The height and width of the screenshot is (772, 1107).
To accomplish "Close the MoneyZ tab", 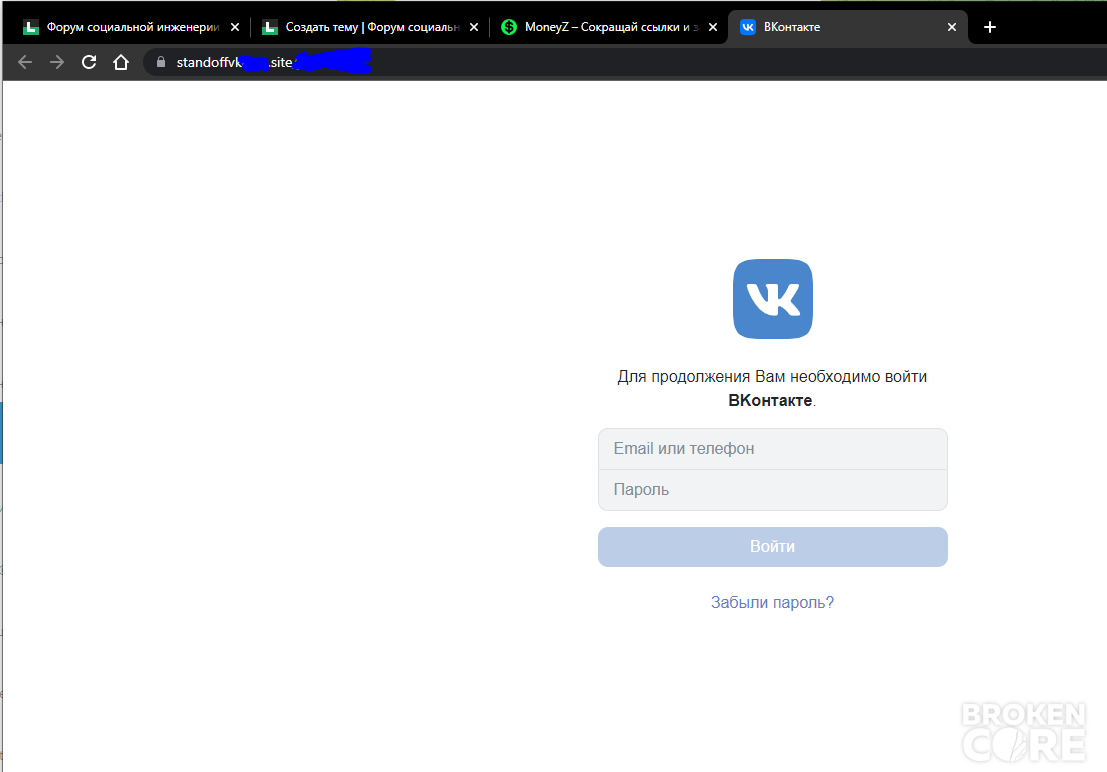I will [x=713, y=27].
